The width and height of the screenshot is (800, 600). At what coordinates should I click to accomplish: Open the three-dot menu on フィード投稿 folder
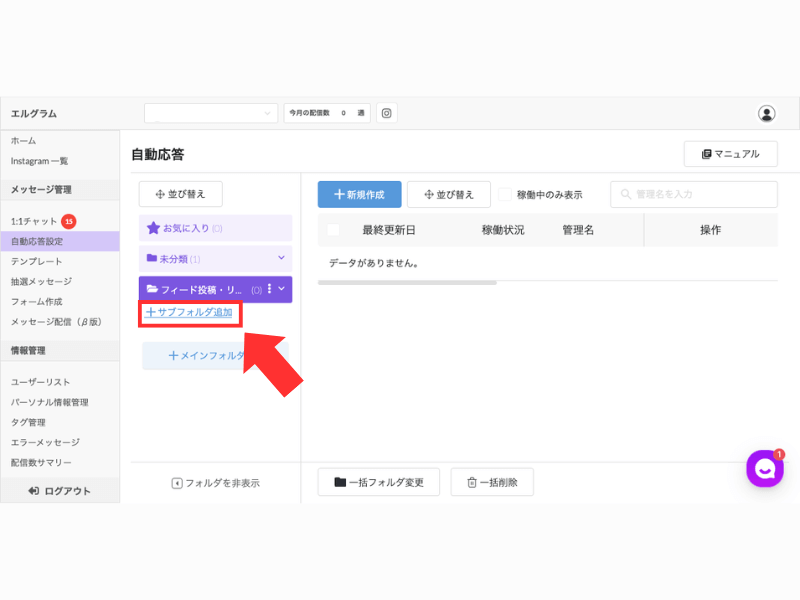269,289
